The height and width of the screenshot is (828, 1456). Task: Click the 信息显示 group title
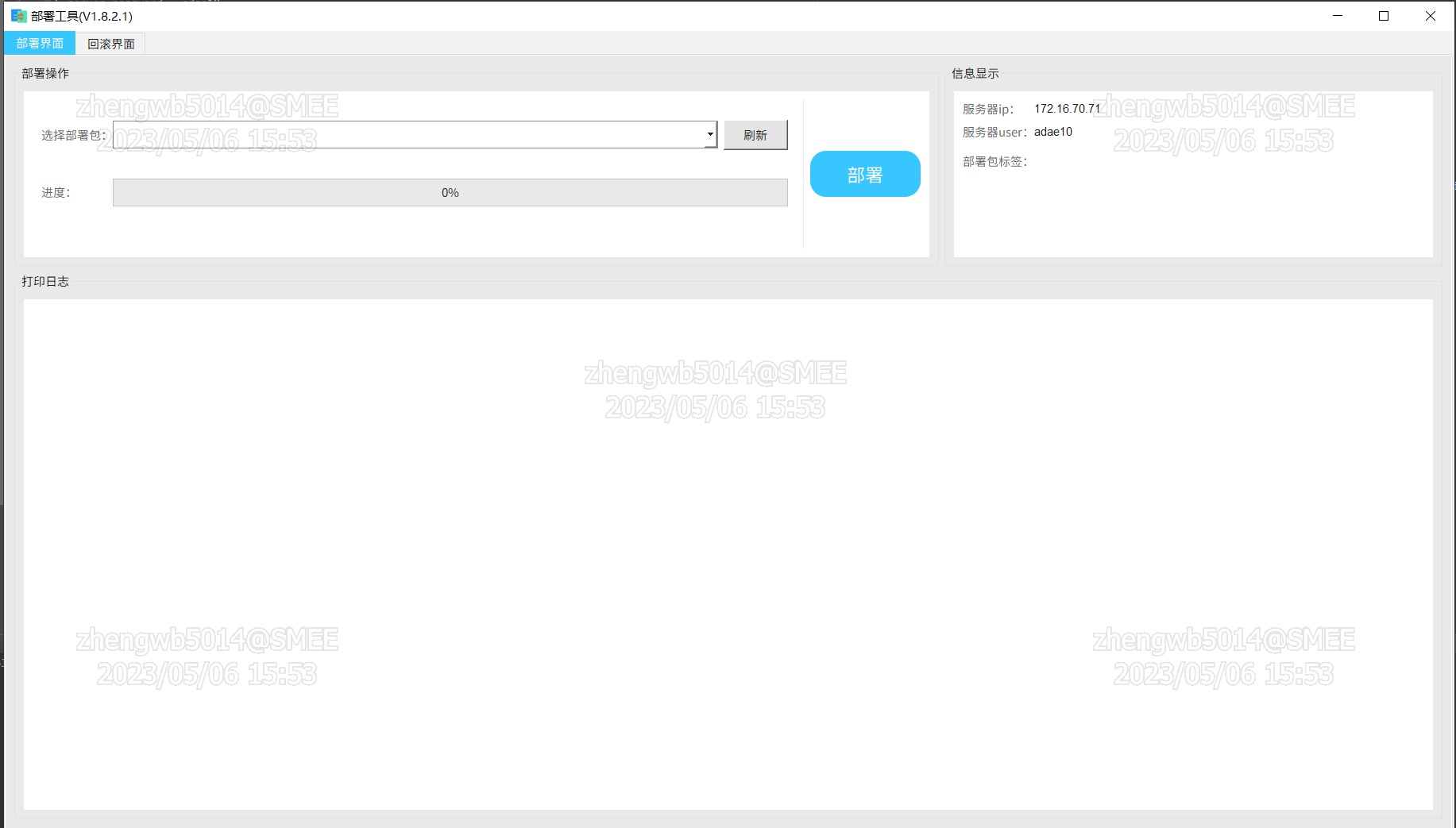[x=975, y=74]
